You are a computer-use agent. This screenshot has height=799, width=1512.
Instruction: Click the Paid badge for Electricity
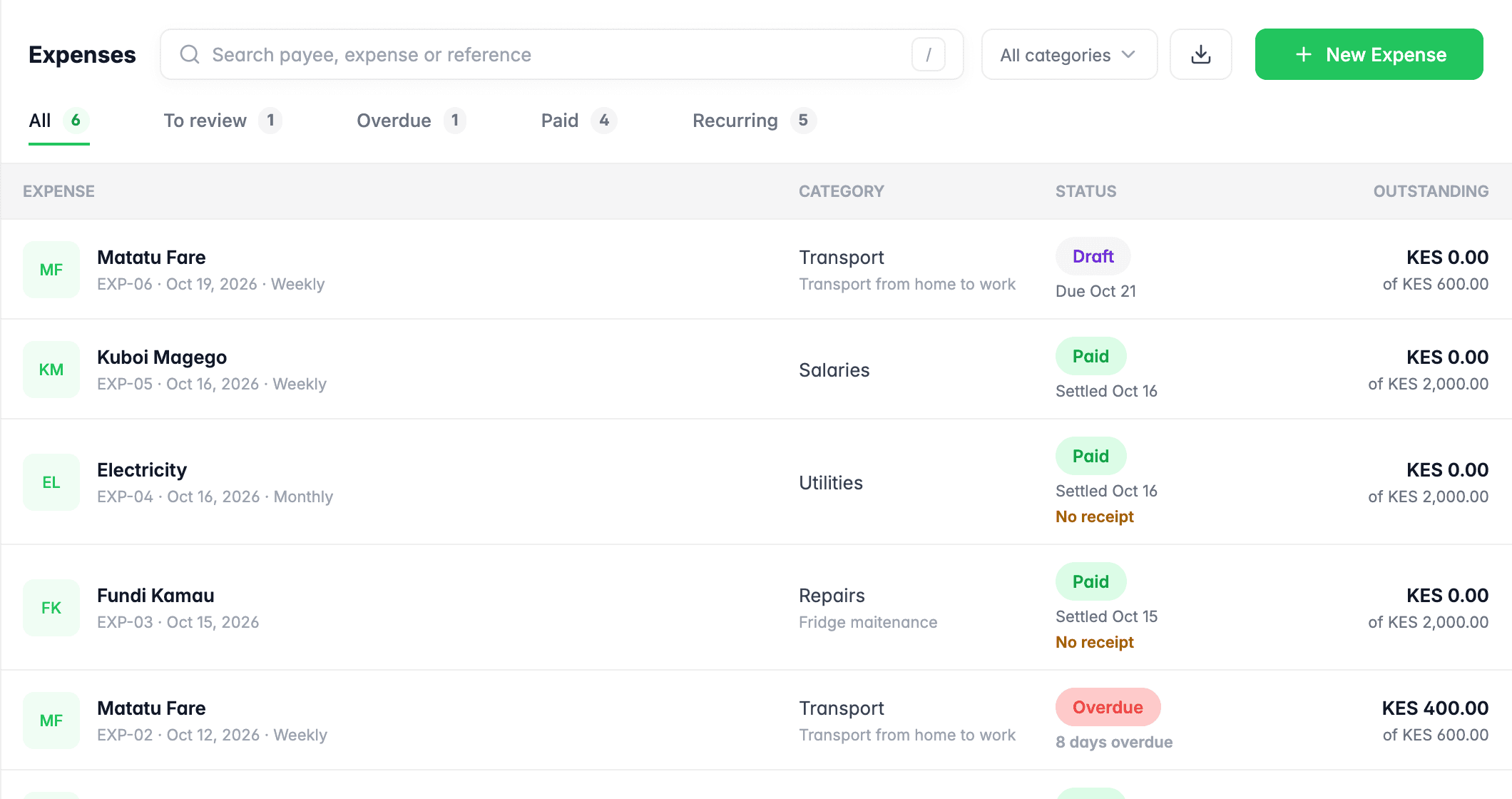coord(1090,456)
